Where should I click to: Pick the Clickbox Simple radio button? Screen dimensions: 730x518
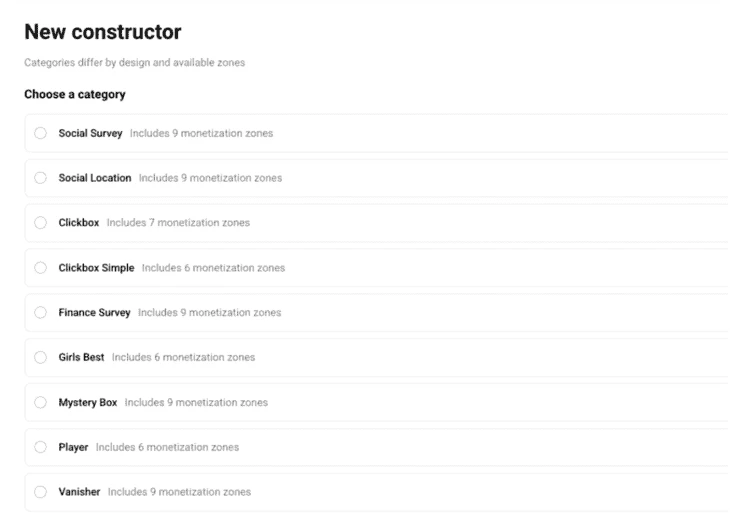point(40,268)
